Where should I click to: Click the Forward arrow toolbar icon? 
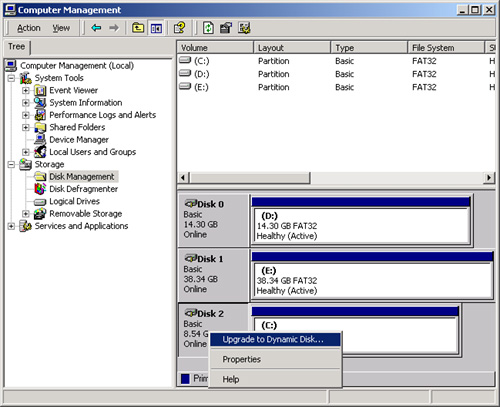(114, 28)
